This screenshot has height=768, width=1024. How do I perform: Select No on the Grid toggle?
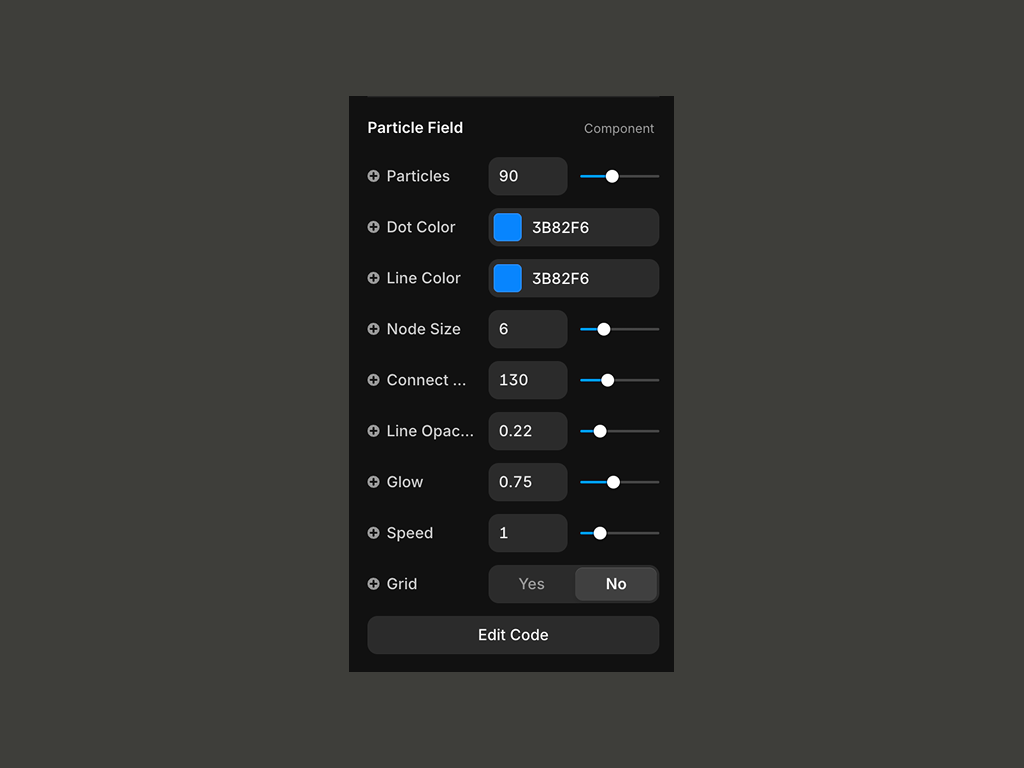coord(616,584)
